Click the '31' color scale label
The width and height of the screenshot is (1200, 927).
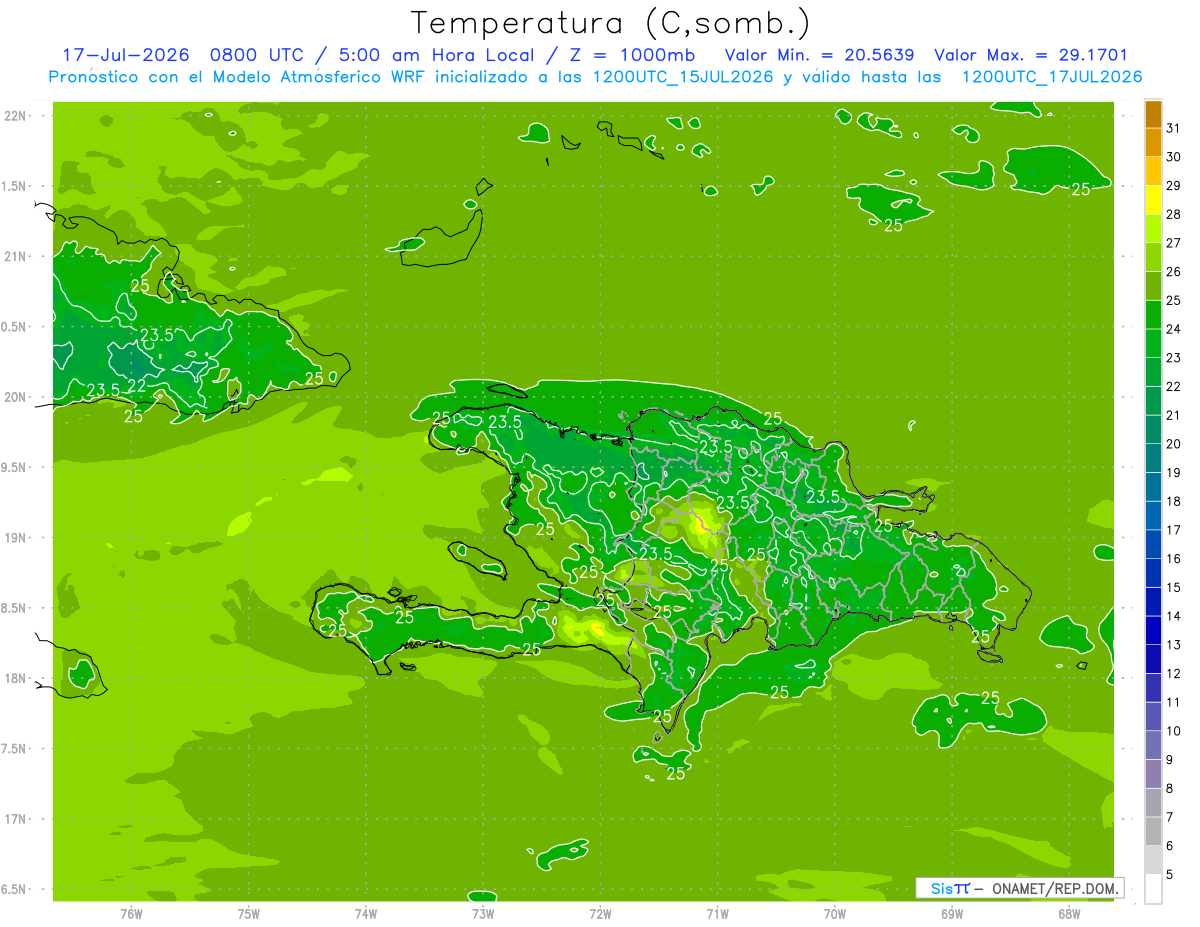(x=1173, y=128)
